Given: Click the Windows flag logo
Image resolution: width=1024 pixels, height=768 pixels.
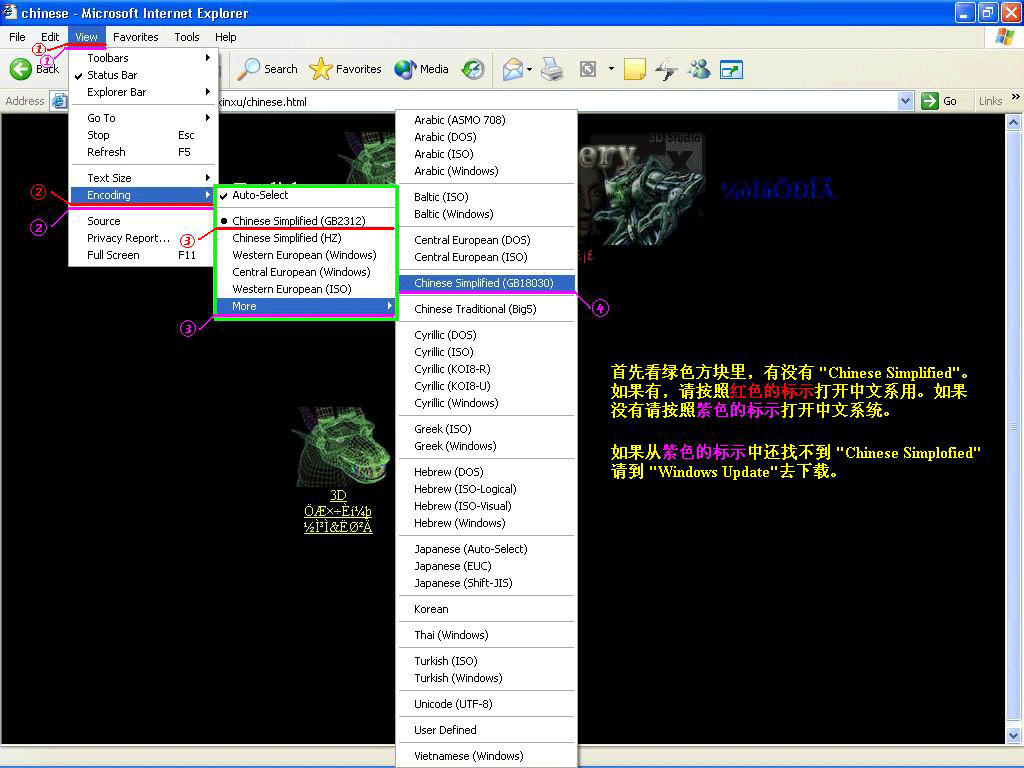Looking at the screenshot, I should coord(1004,37).
